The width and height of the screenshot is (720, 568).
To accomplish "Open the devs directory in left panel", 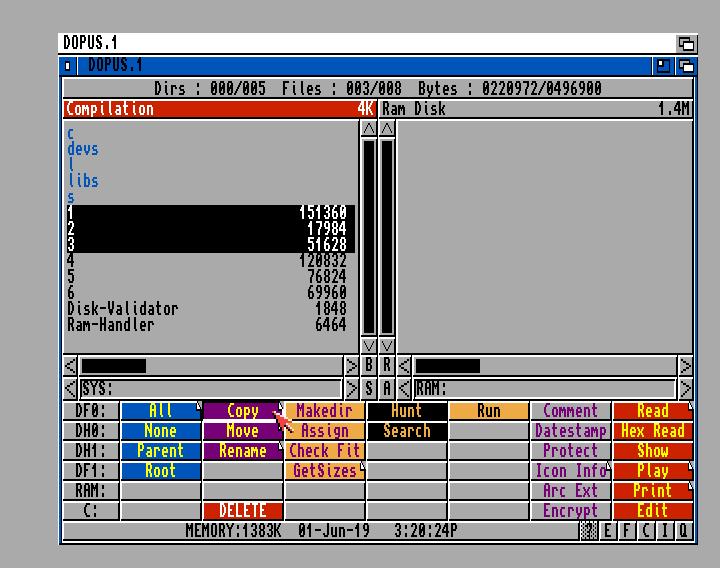I will [x=83, y=149].
